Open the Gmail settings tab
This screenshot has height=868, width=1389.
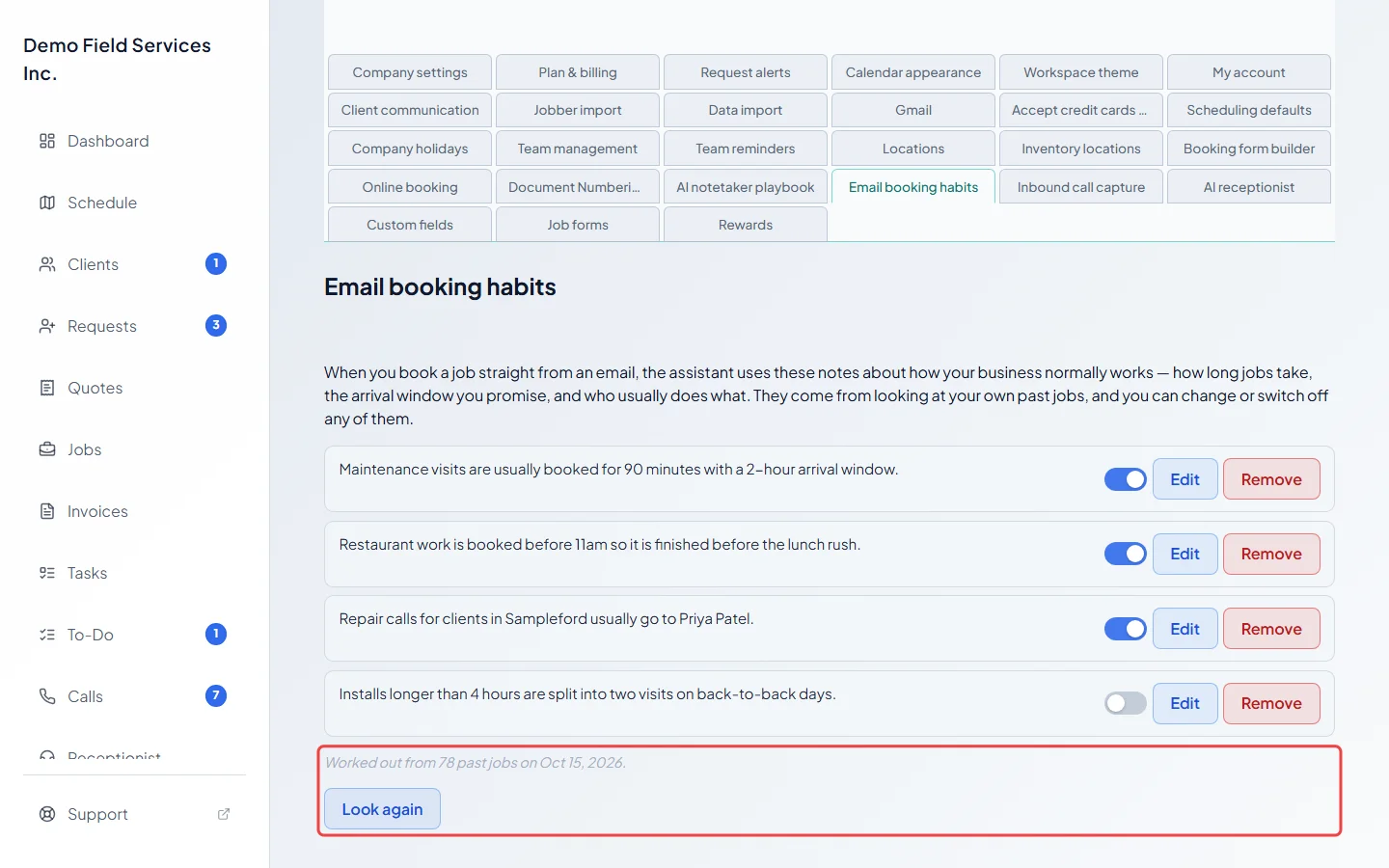913,110
